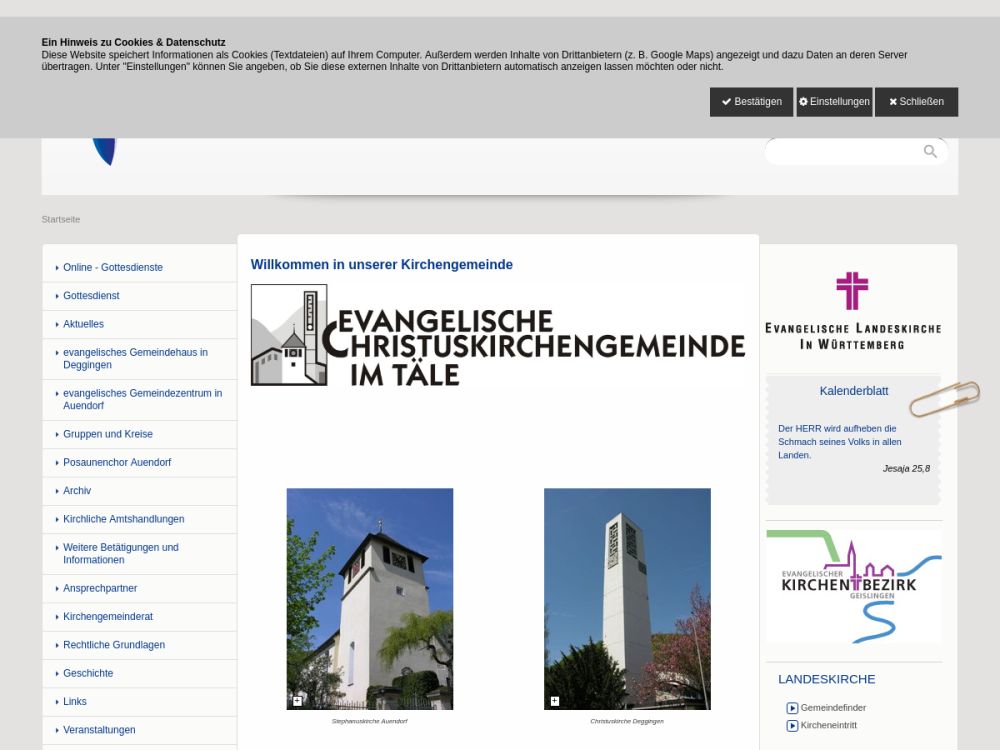Open the Evangelischer Kirchenbezirk Geislingen logo
This screenshot has height=750, width=1000.
(x=853, y=586)
